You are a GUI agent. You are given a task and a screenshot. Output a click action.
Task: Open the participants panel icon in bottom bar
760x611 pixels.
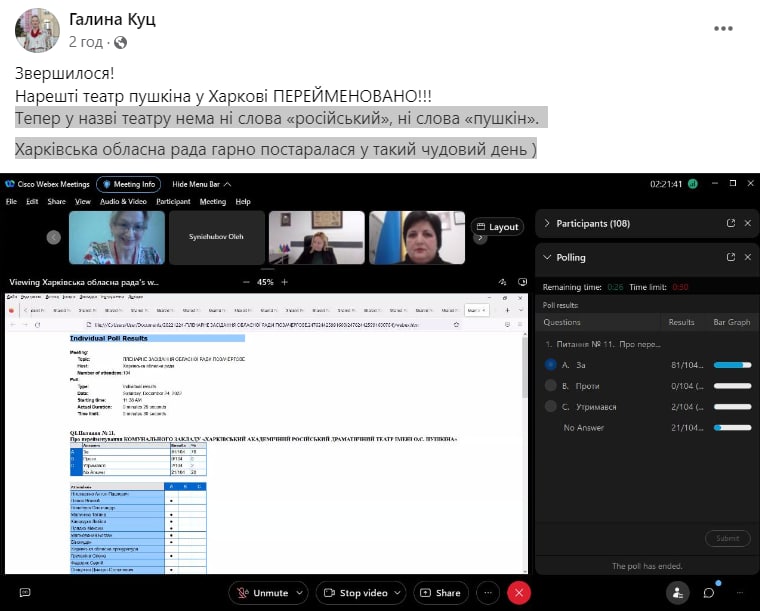678,593
